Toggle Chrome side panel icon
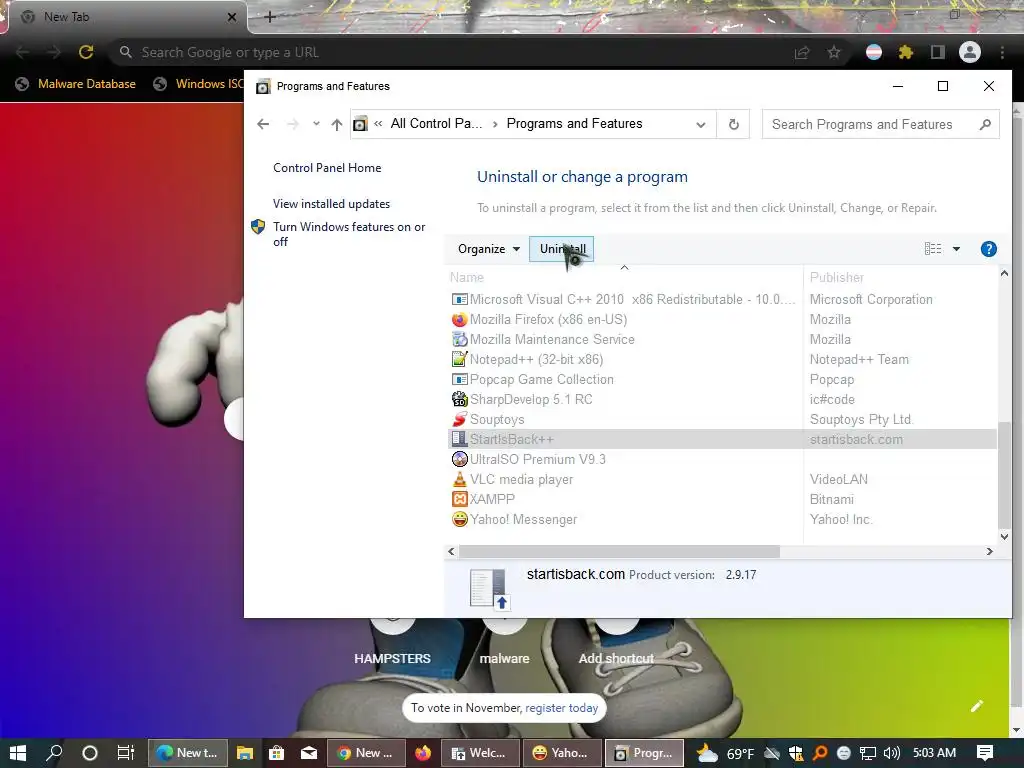 [x=937, y=52]
